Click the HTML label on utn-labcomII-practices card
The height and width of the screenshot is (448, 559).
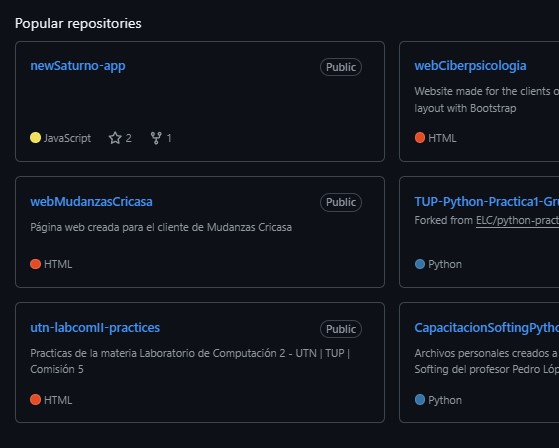(x=58, y=400)
